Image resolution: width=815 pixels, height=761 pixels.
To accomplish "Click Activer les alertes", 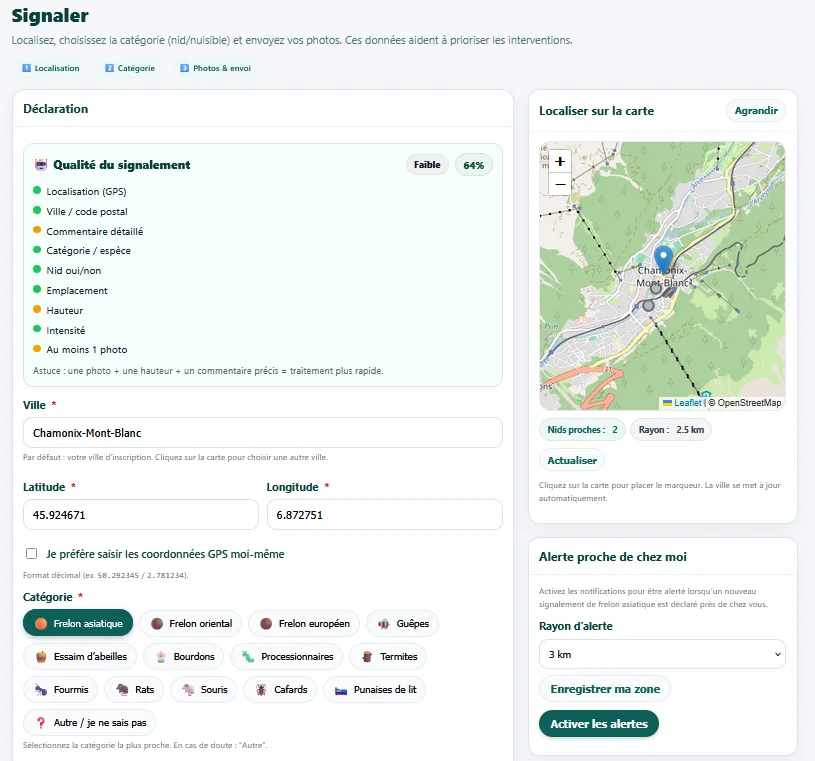I will click(x=598, y=723).
